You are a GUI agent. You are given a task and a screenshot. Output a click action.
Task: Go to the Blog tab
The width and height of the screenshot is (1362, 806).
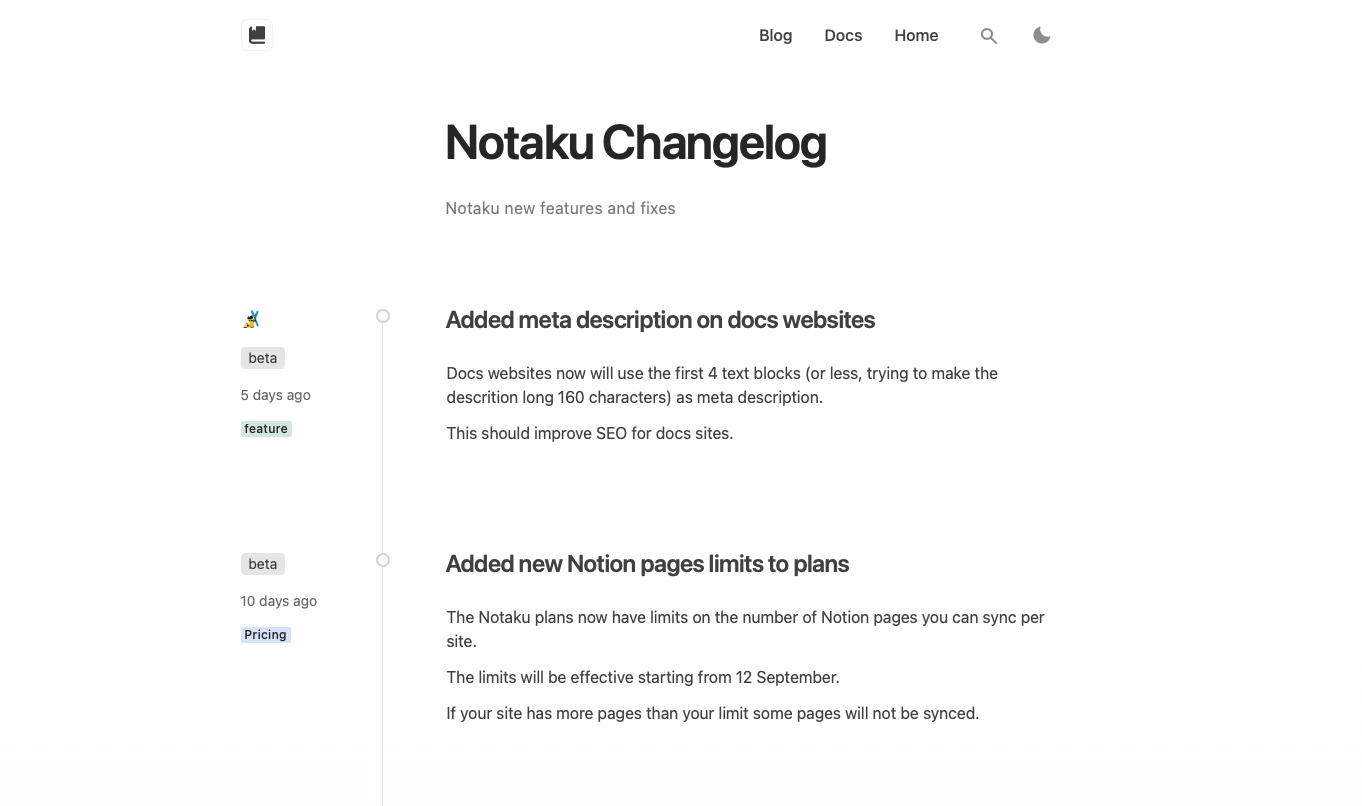(x=776, y=35)
